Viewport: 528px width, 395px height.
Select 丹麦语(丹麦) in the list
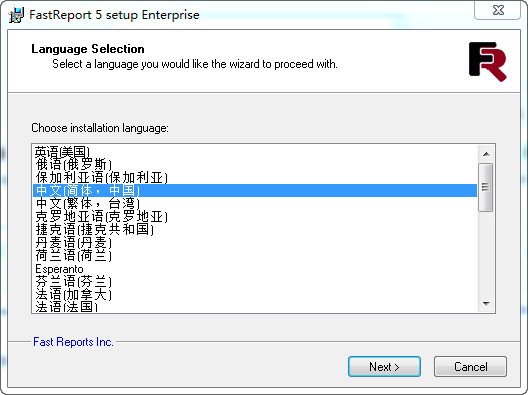pyautogui.click(x=255, y=242)
